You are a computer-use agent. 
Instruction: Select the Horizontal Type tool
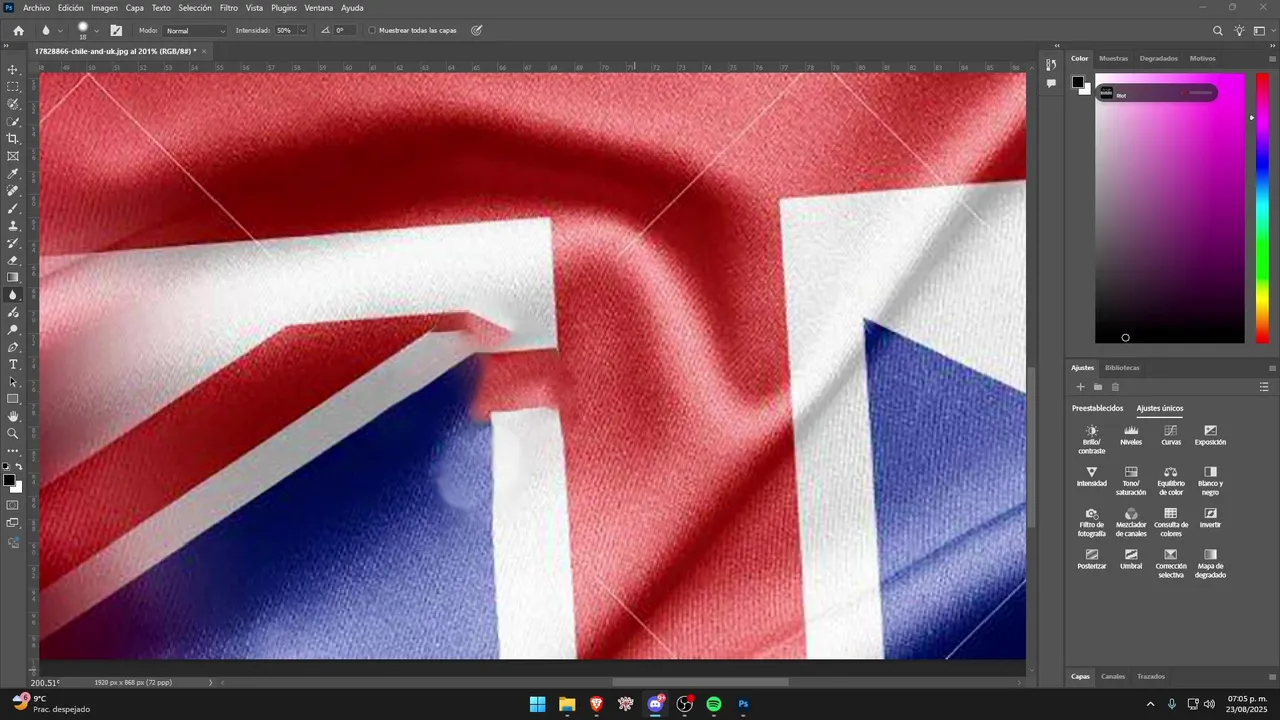[x=13, y=364]
